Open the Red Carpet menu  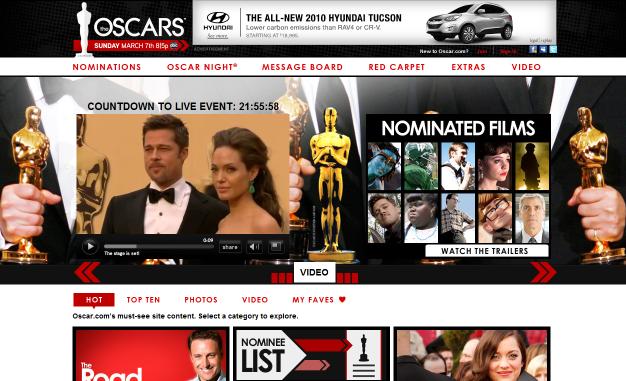(396, 67)
